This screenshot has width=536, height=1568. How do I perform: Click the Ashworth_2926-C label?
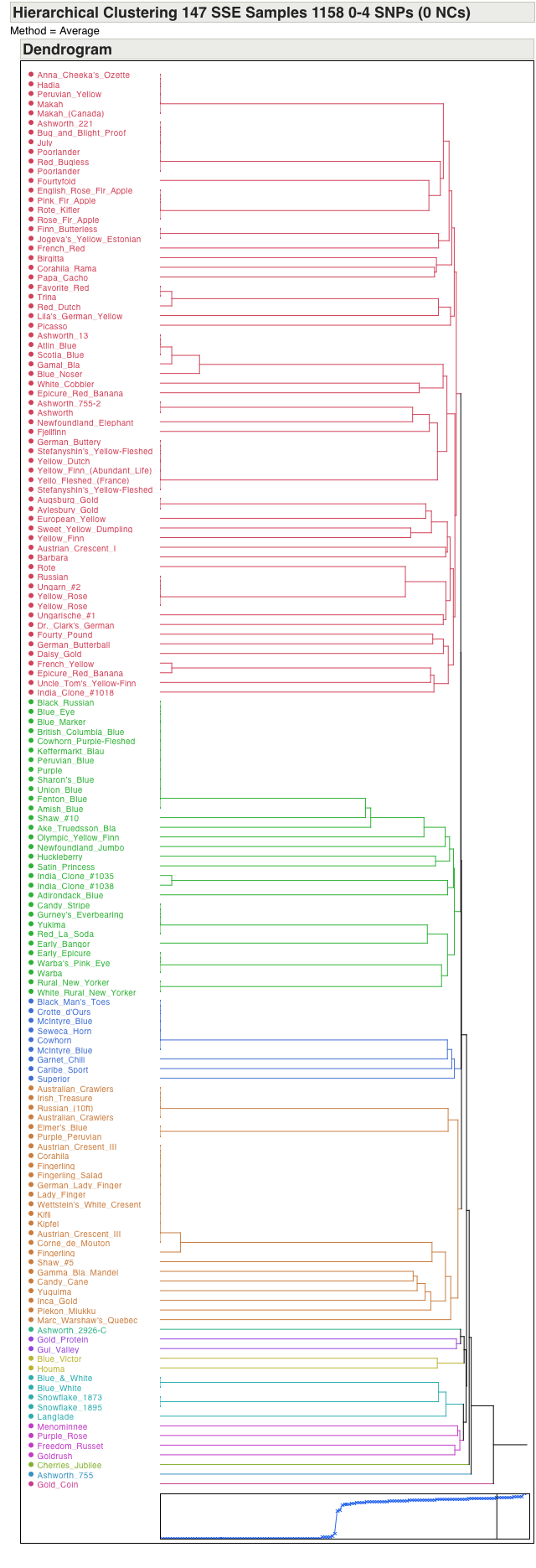click(x=72, y=1331)
